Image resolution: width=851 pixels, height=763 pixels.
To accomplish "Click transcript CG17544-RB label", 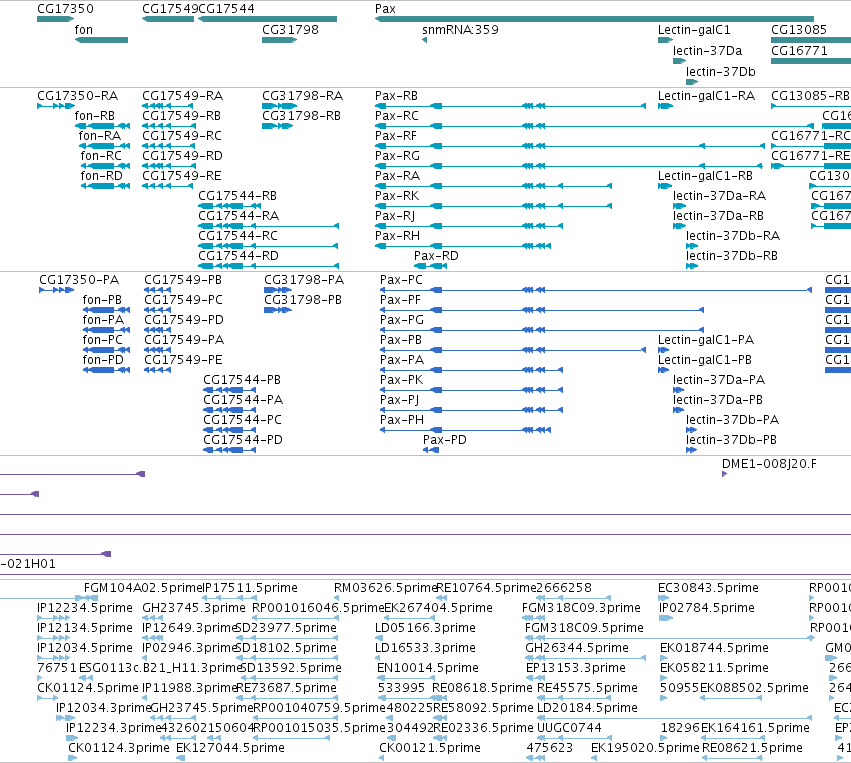I will [237, 196].
